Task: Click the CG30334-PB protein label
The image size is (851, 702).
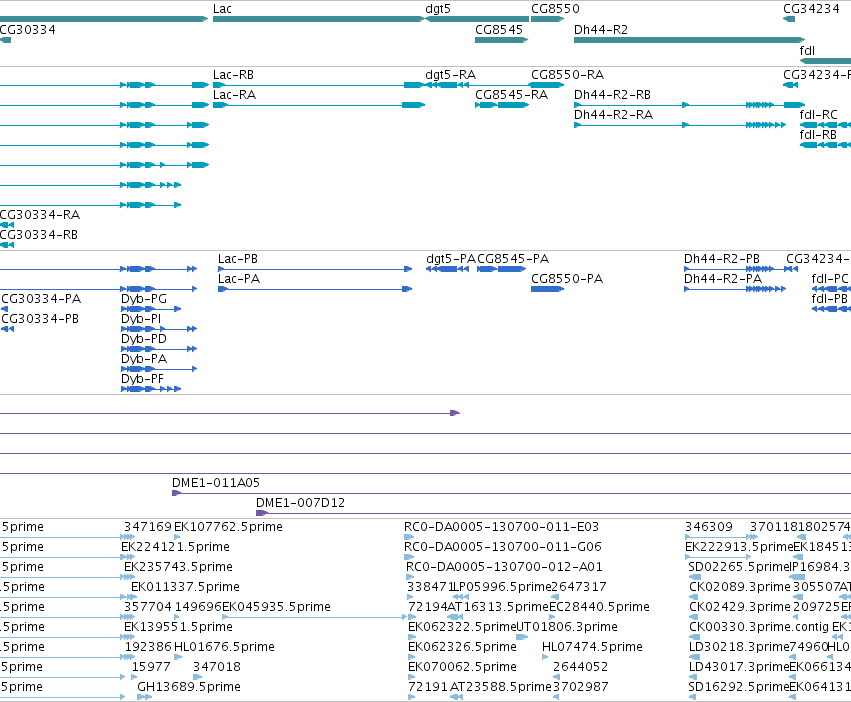Action: 40,319
